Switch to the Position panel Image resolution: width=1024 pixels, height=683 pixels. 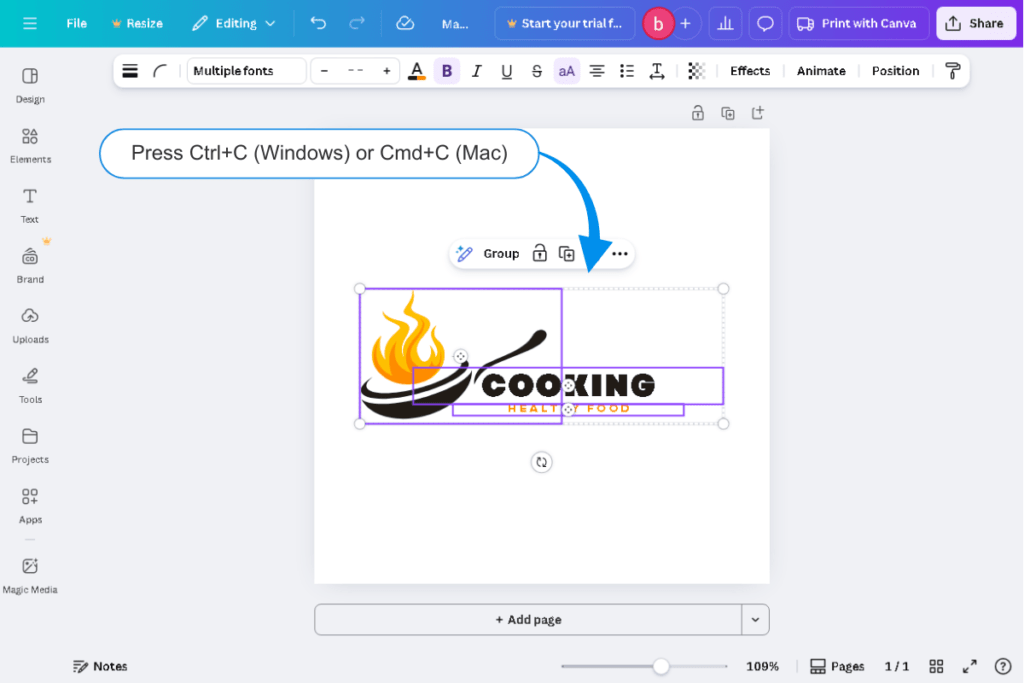[x=895, y=70]
